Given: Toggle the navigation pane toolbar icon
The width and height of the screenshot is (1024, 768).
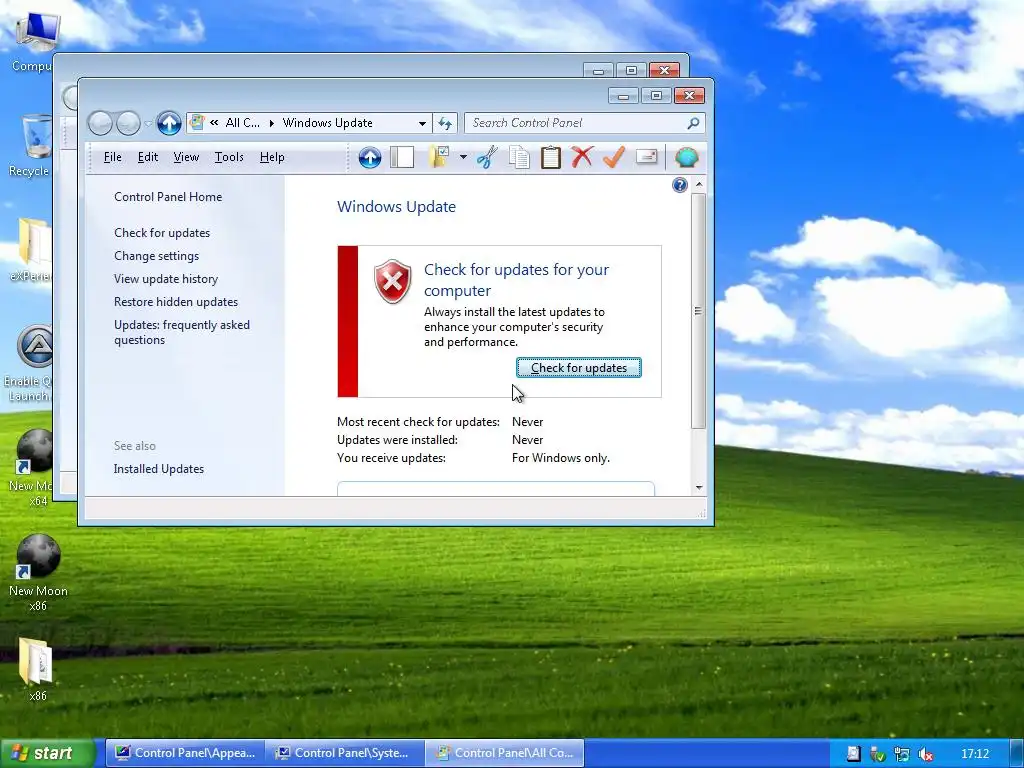Looking at the screenshot, I should 402,157.
